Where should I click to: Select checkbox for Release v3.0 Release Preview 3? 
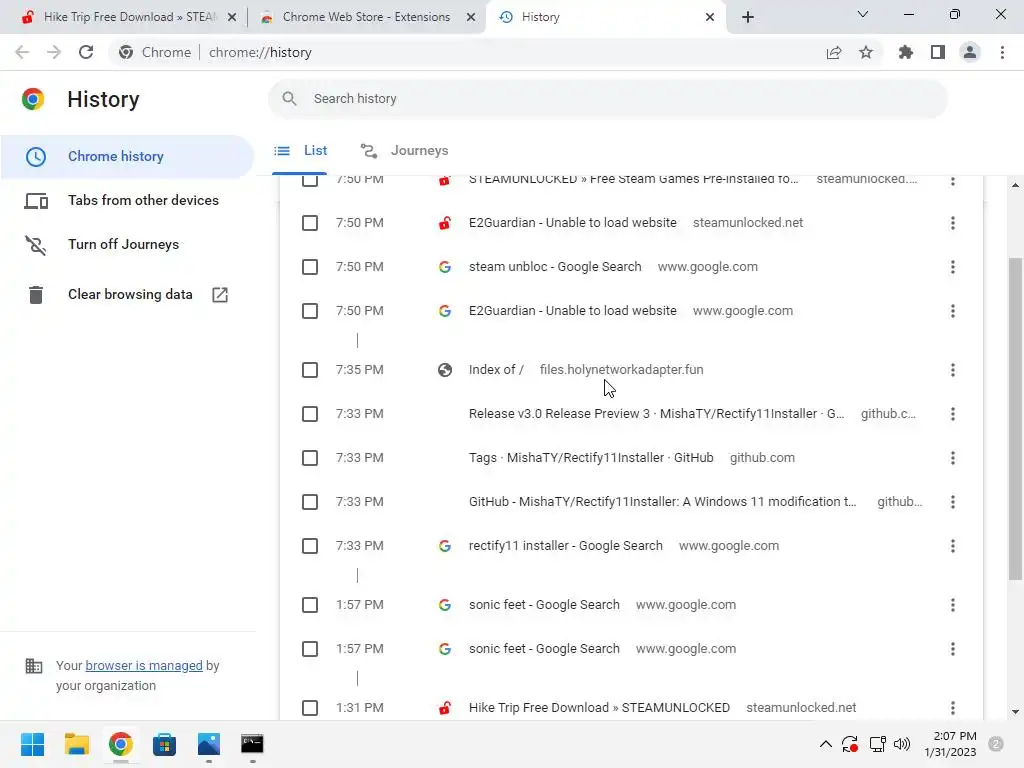coord(310,414)
